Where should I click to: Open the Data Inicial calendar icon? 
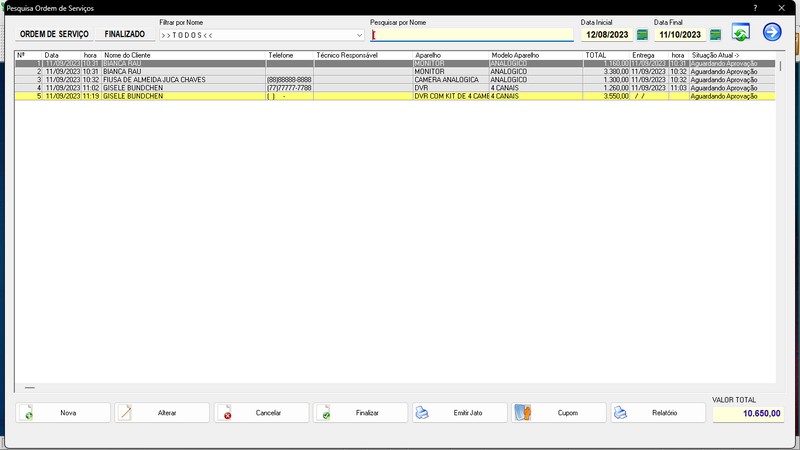pyautogui.click(x=642, y=35)
